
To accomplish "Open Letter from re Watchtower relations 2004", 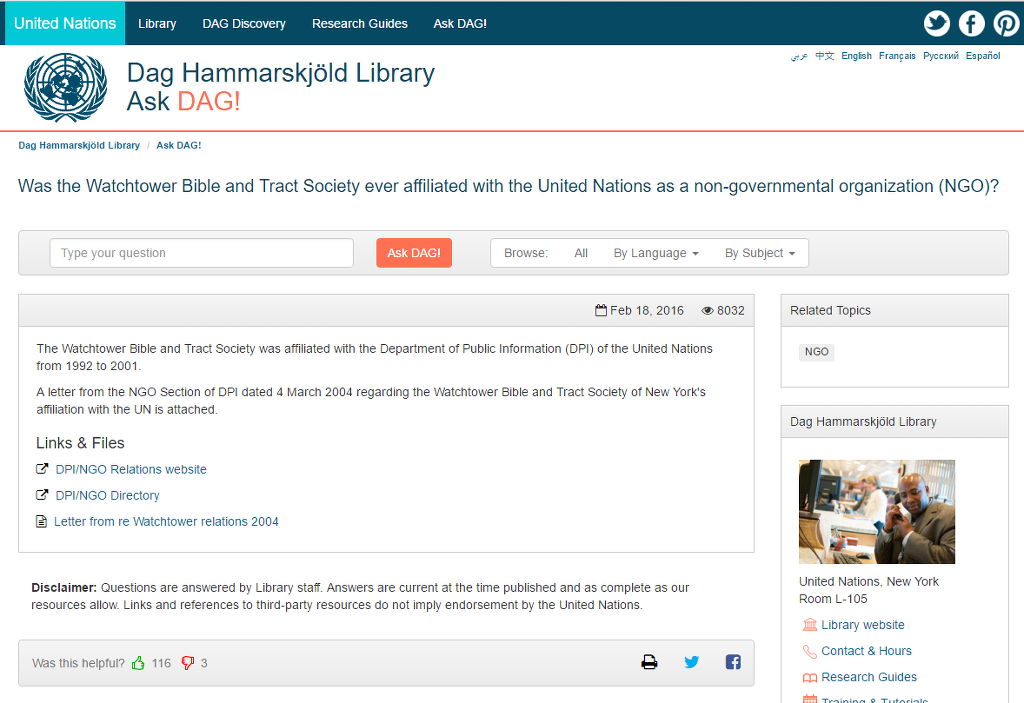I will coord(166,521).
